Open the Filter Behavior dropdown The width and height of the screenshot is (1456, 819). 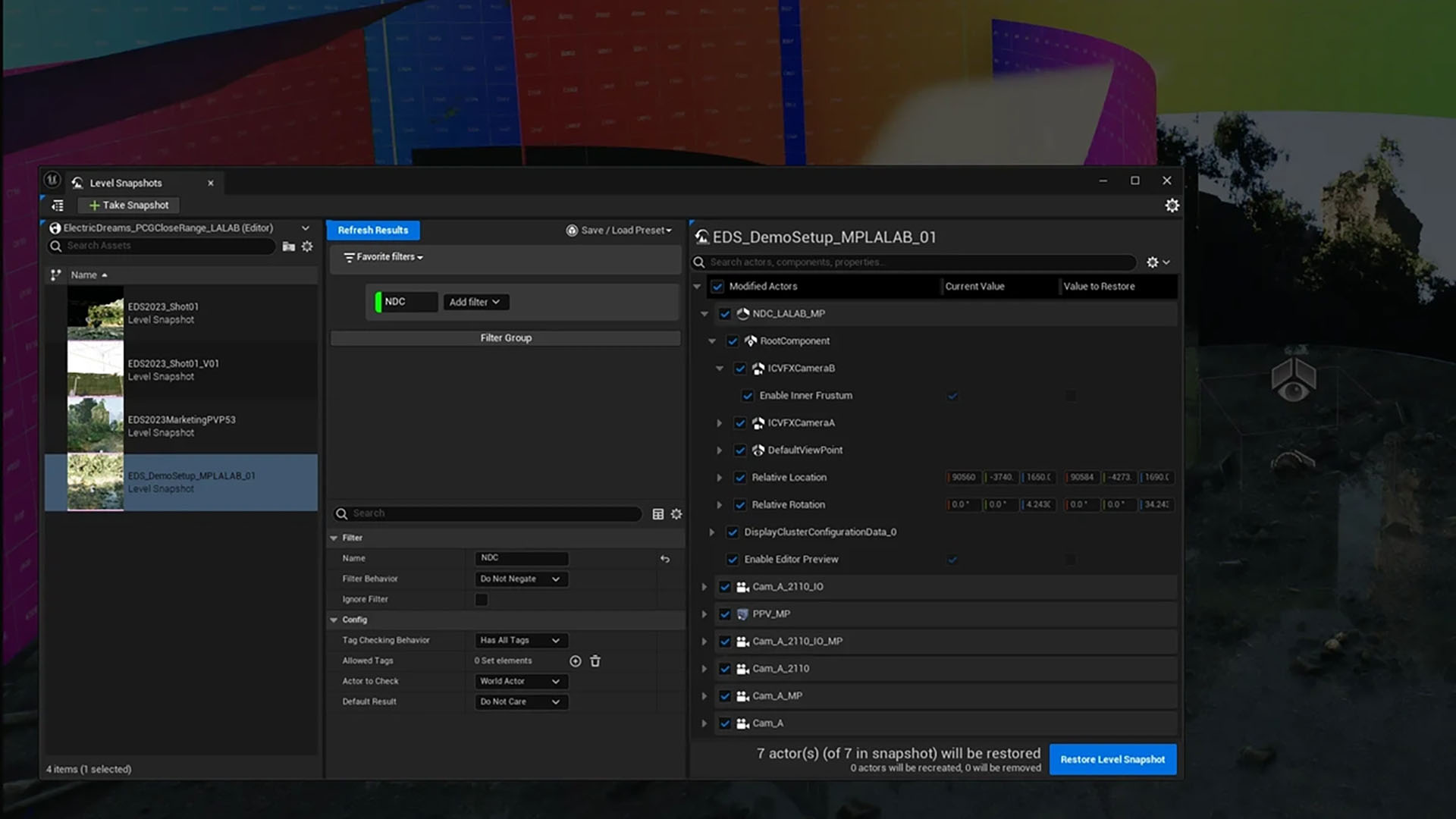520,579
